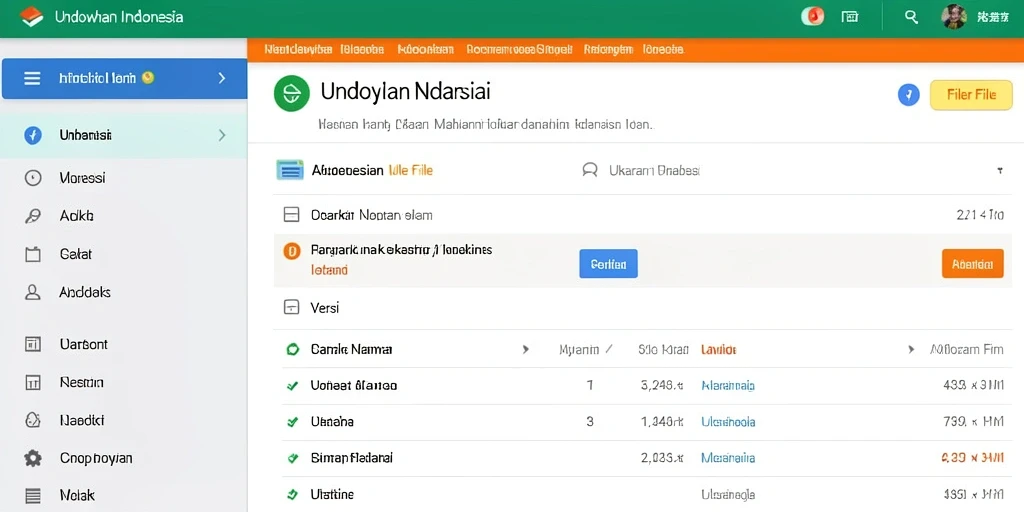Screen dimensions: 1024x512
Task: Click the orange Abaidan button
Action: click(x=972, y=264)
